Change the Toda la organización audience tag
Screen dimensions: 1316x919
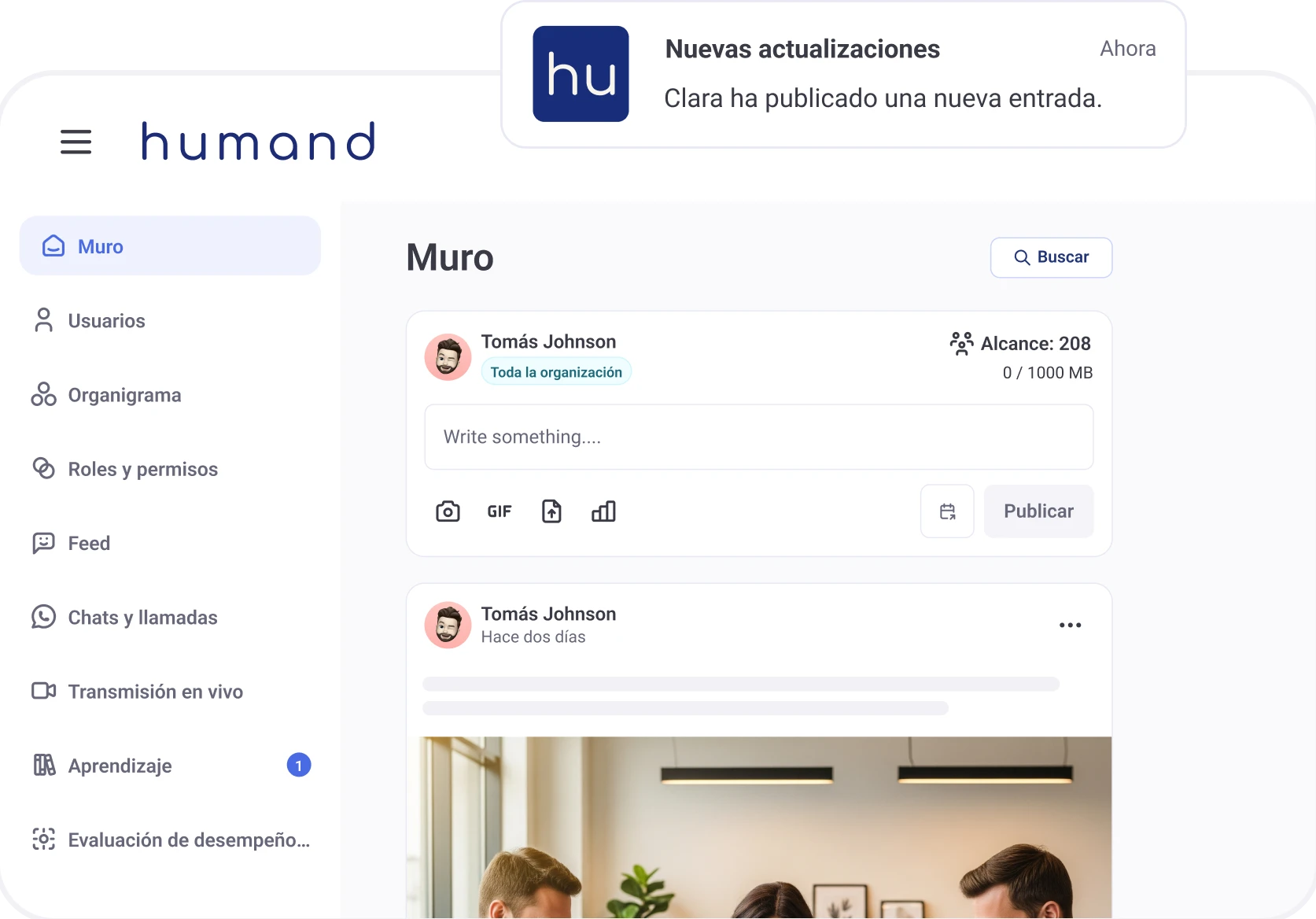556,372
